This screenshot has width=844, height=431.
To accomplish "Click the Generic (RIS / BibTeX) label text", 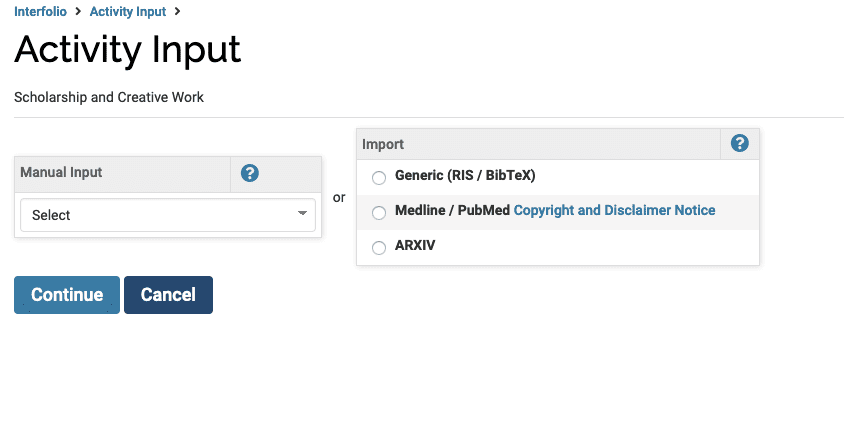I will 465,175.
